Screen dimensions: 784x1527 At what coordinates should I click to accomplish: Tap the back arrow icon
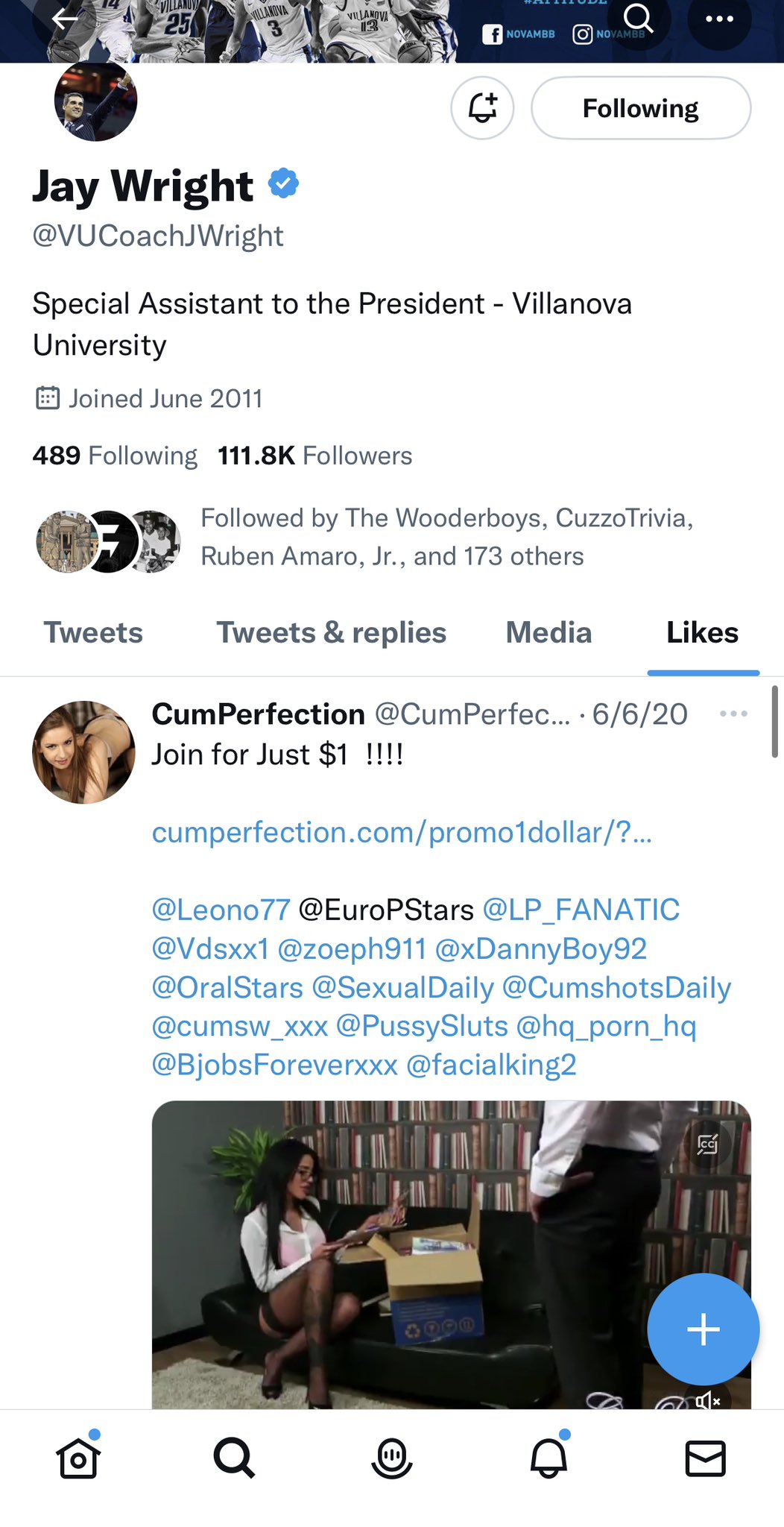(64, 19)
